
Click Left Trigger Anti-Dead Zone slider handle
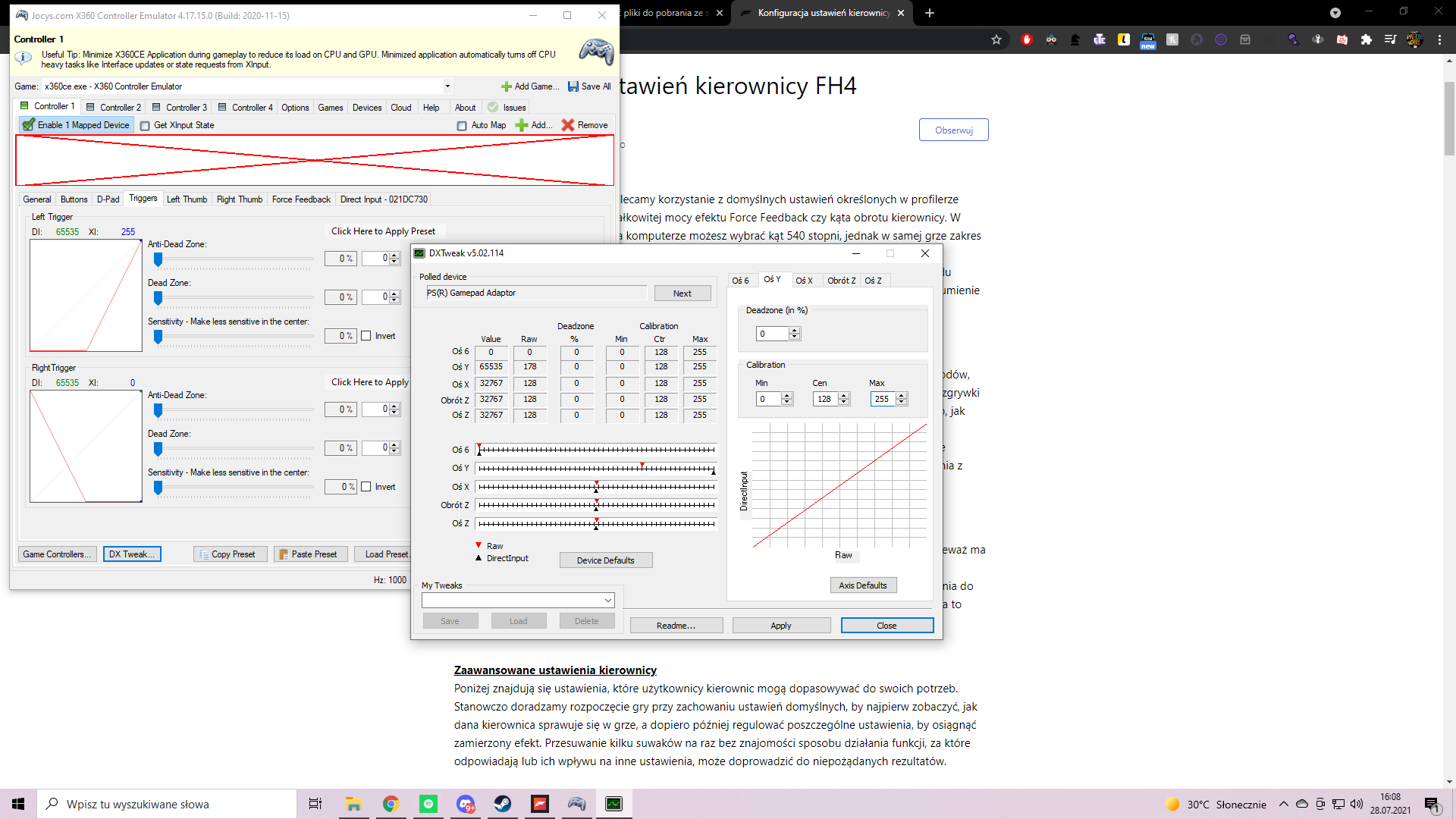pyautogui.click(x=158, y=260)
